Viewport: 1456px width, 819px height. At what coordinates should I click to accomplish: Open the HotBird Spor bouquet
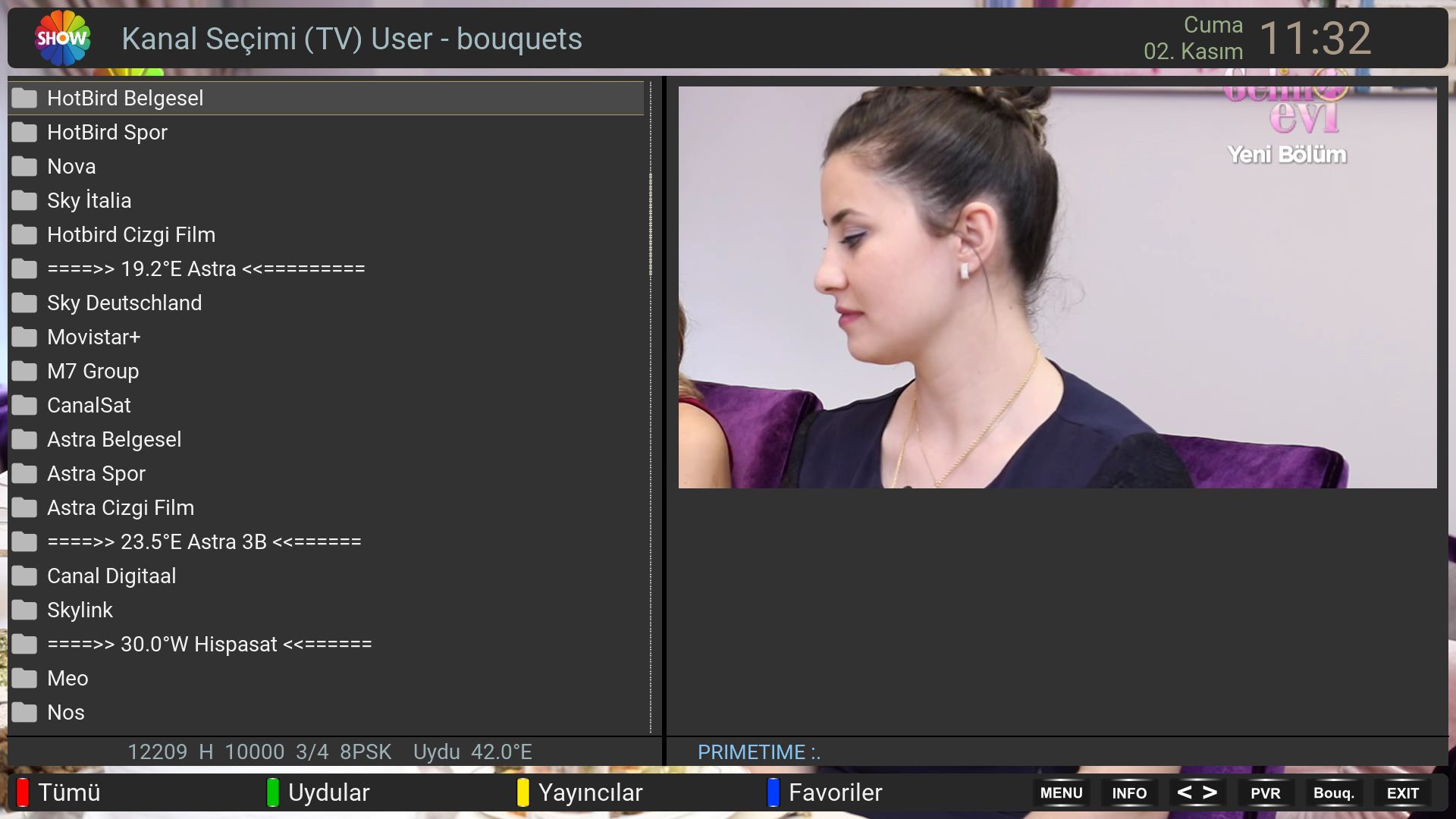click(x=326, y=132)
